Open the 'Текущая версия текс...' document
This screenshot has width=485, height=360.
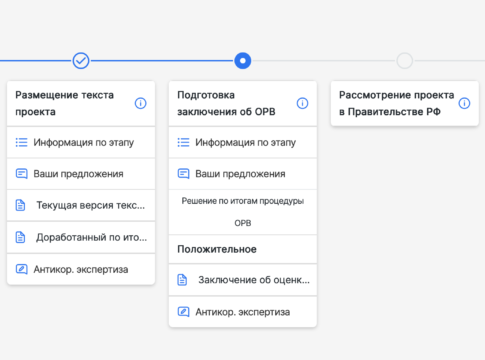81,205
